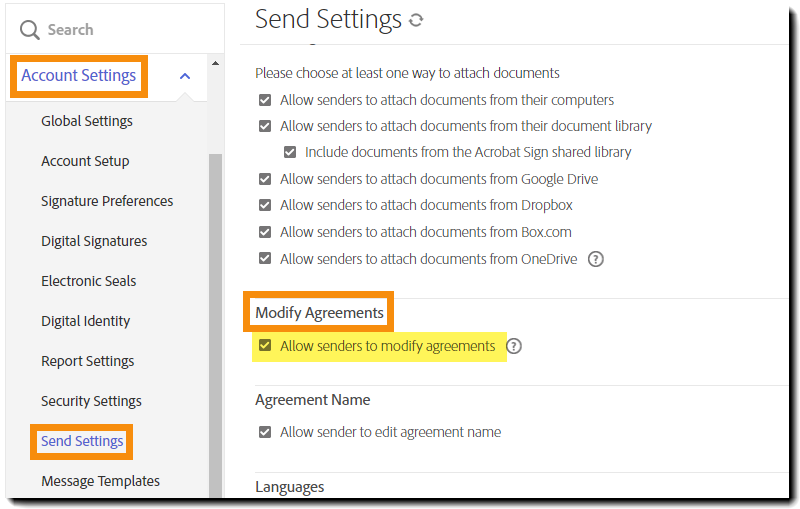Click the Account Settings header link
Viewport: 800px width, 509px height.
pos(79,76)
